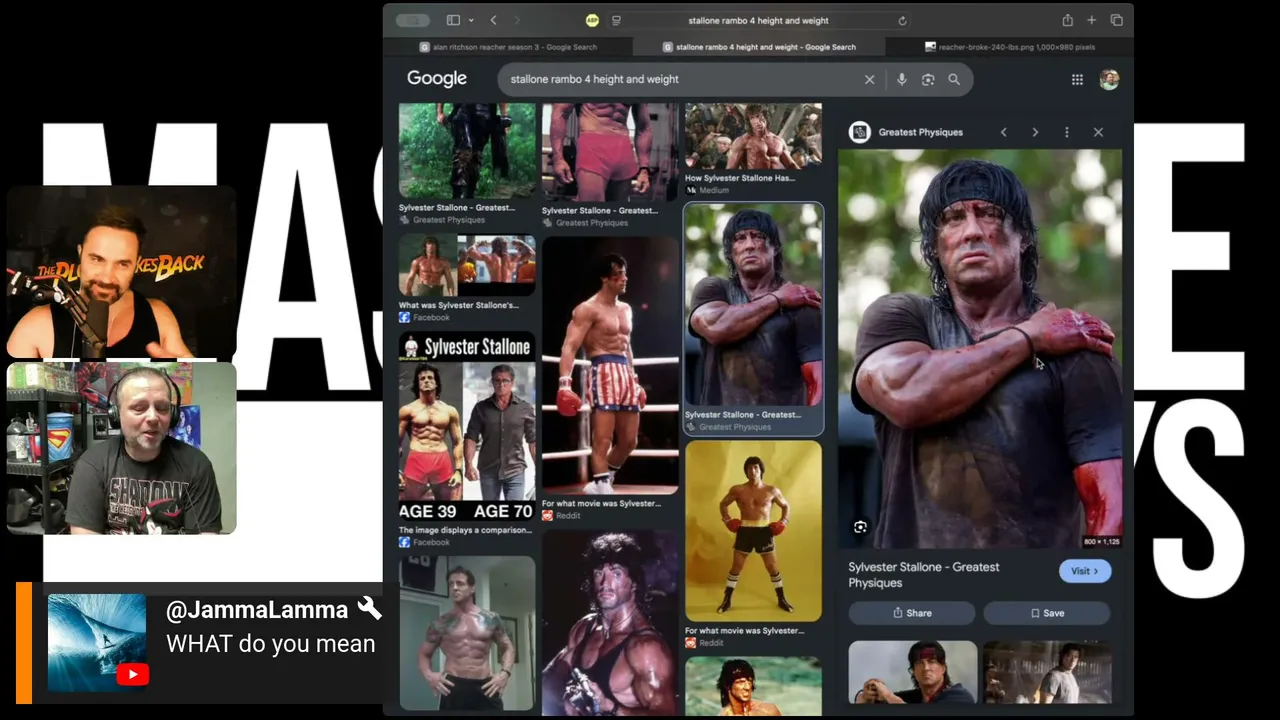
Task: Search by image with Google Lens
Action: click(x=928, y=80)
